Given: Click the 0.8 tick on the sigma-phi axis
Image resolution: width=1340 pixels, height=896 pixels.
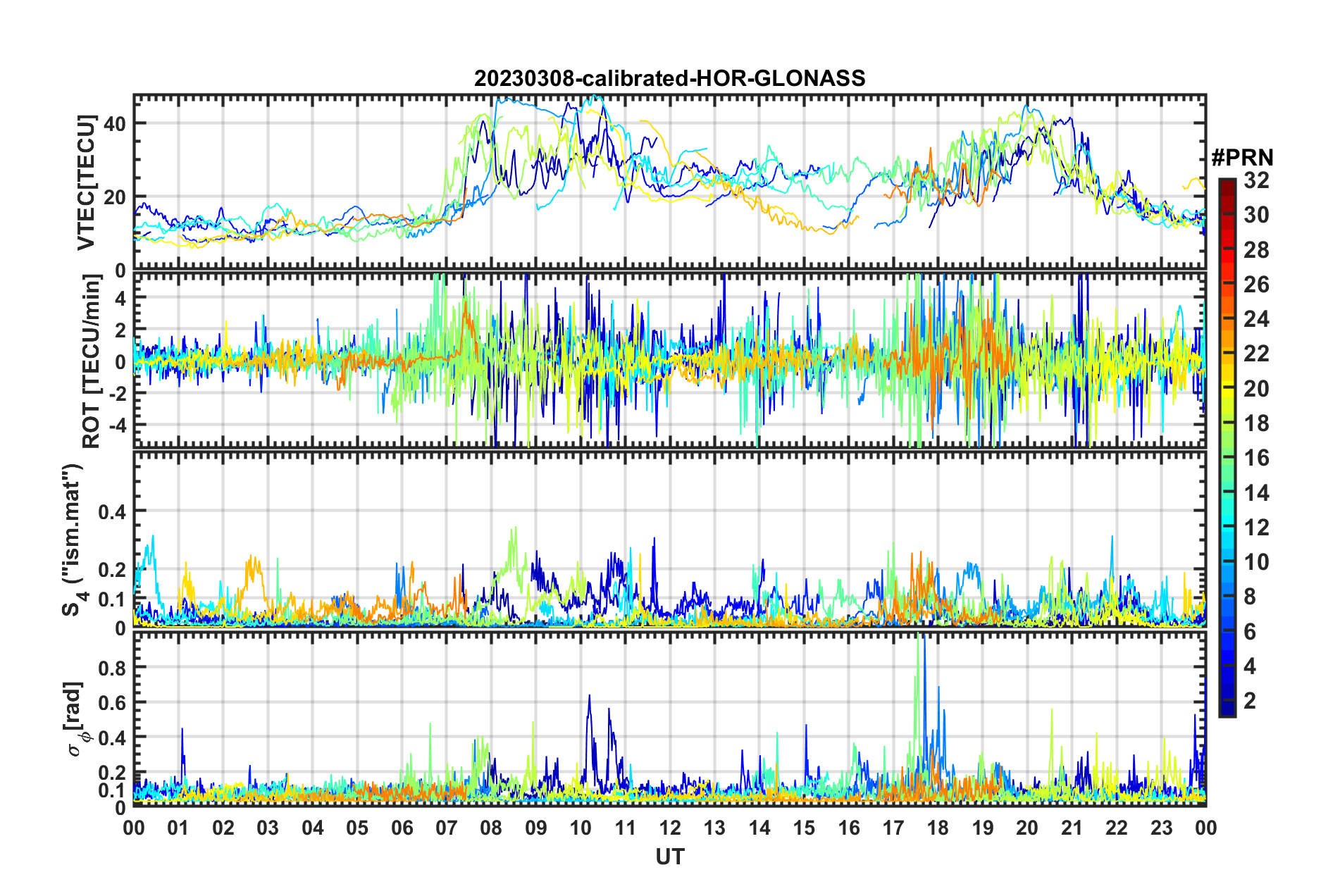Looking at the screenshot, I should [x=112, y=667].
